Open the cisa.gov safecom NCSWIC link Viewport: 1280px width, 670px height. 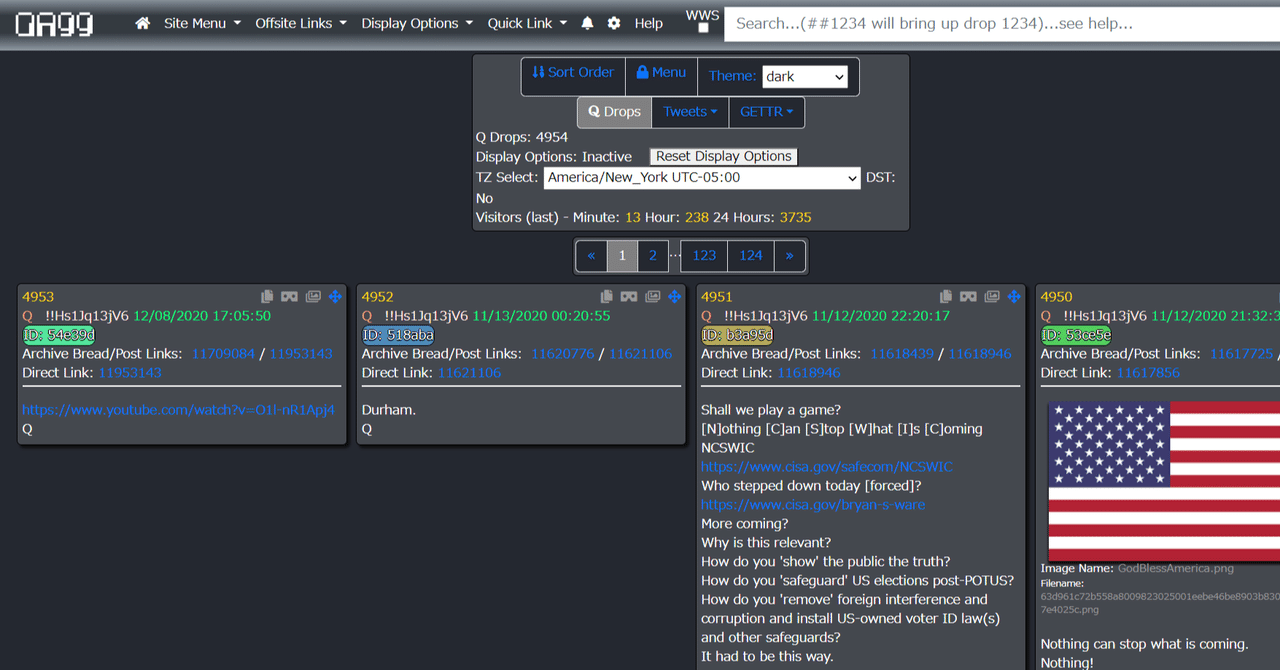(827, 467)
